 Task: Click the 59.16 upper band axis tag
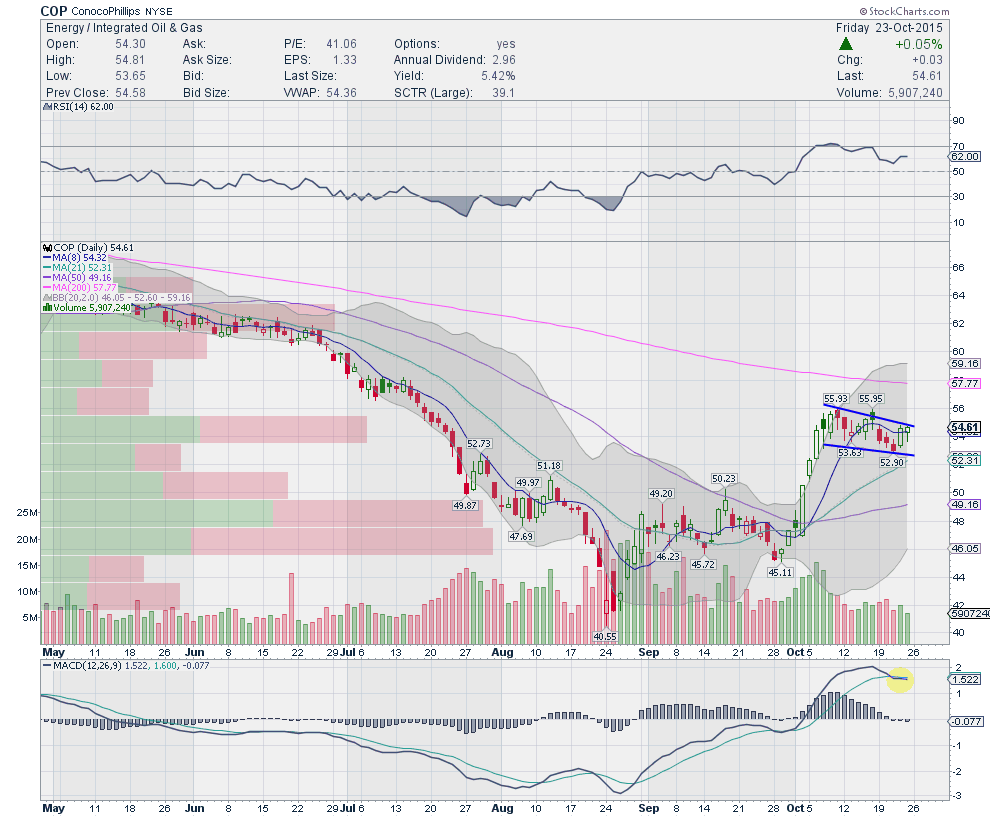tap(965, 364)
